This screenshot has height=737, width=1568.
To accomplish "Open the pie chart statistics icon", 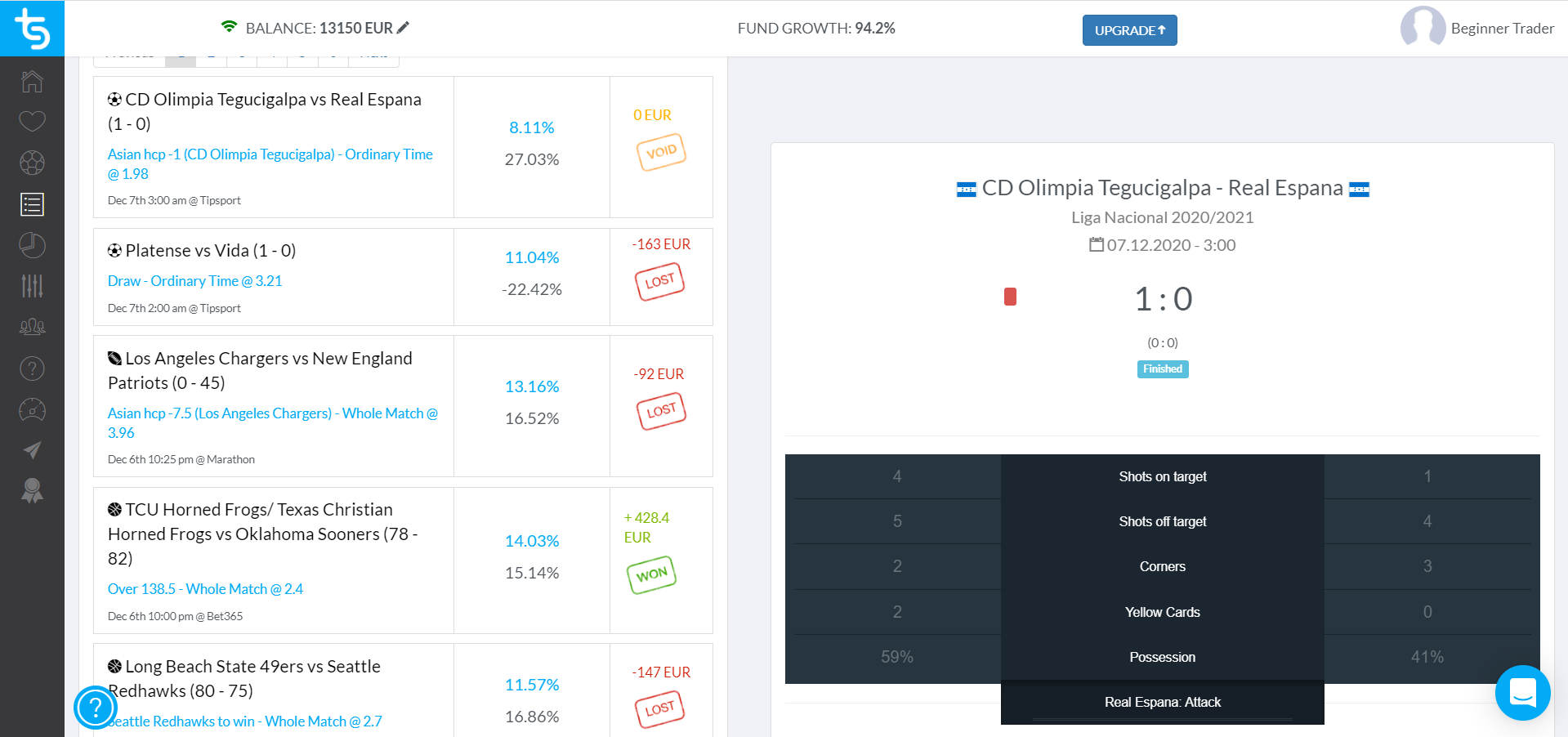I will (x=32, y=245).
